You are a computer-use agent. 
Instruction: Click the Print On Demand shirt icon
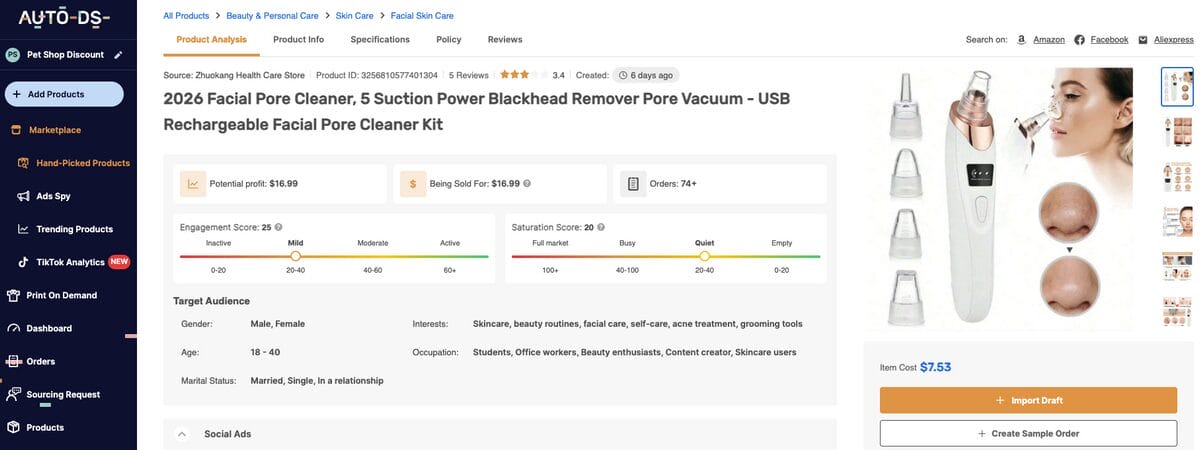pos(14,296)
